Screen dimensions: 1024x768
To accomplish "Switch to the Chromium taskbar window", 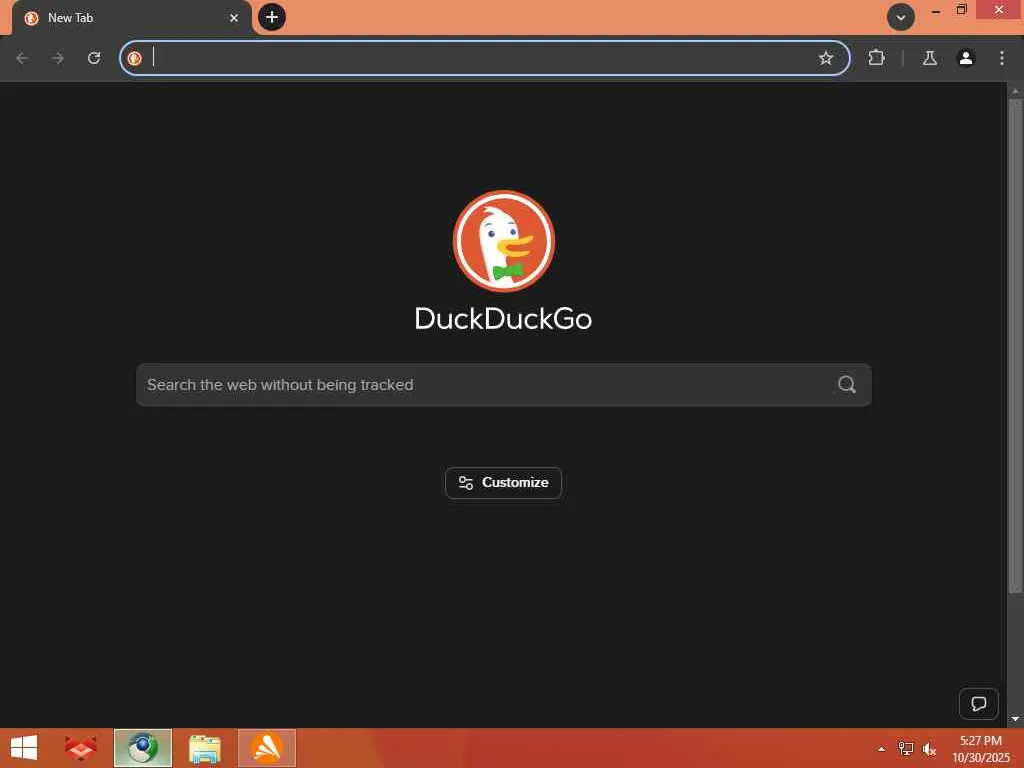I will tap(143, 748).
